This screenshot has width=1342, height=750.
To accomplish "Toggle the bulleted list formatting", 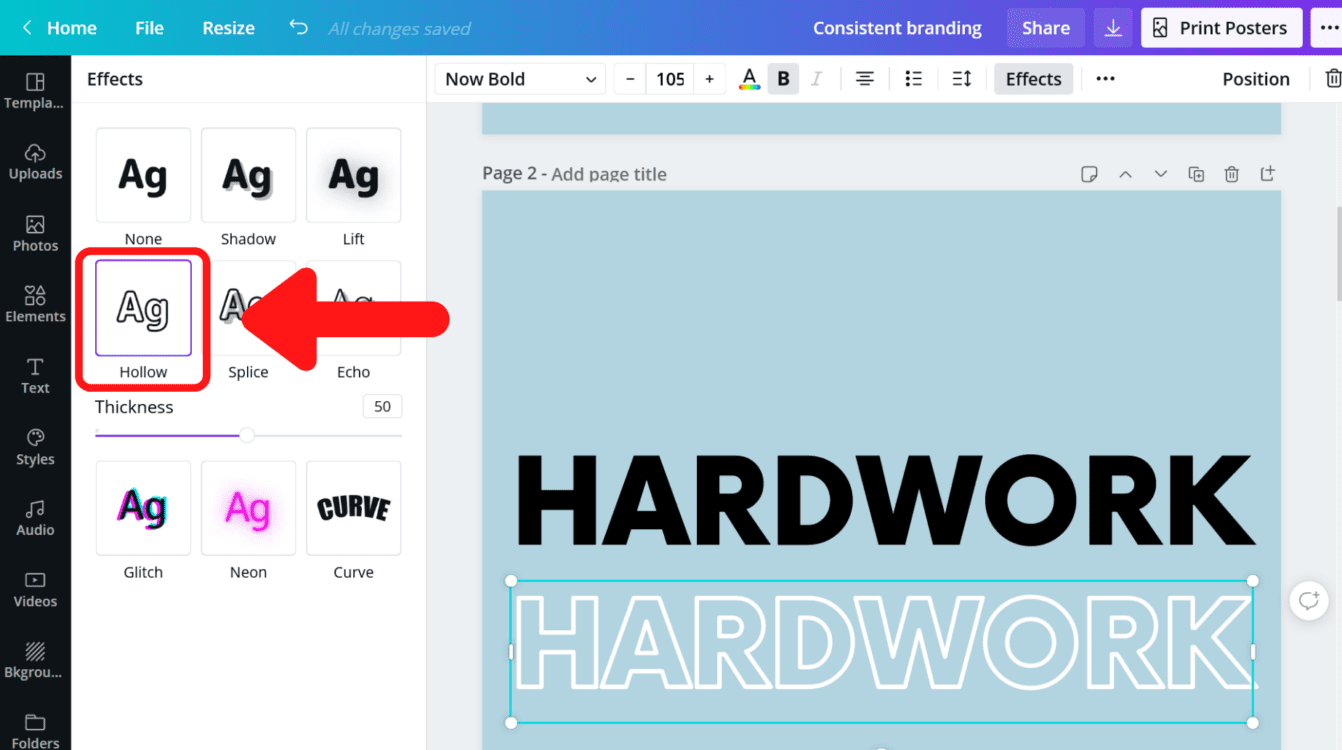I will click(x=913, y=78).
